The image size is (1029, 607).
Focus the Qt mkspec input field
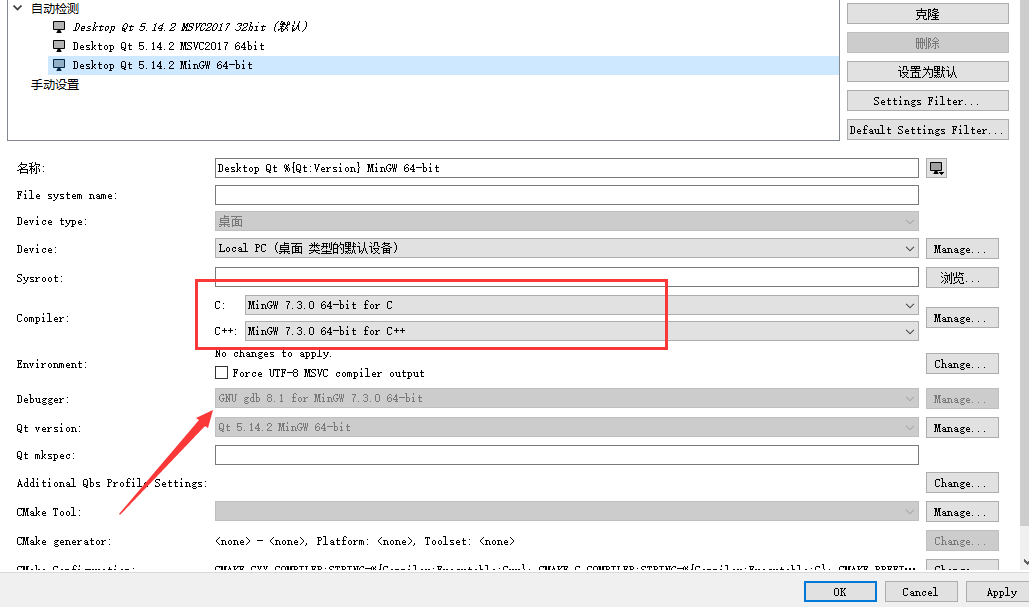pyautogui.click(x=566, y=455)
